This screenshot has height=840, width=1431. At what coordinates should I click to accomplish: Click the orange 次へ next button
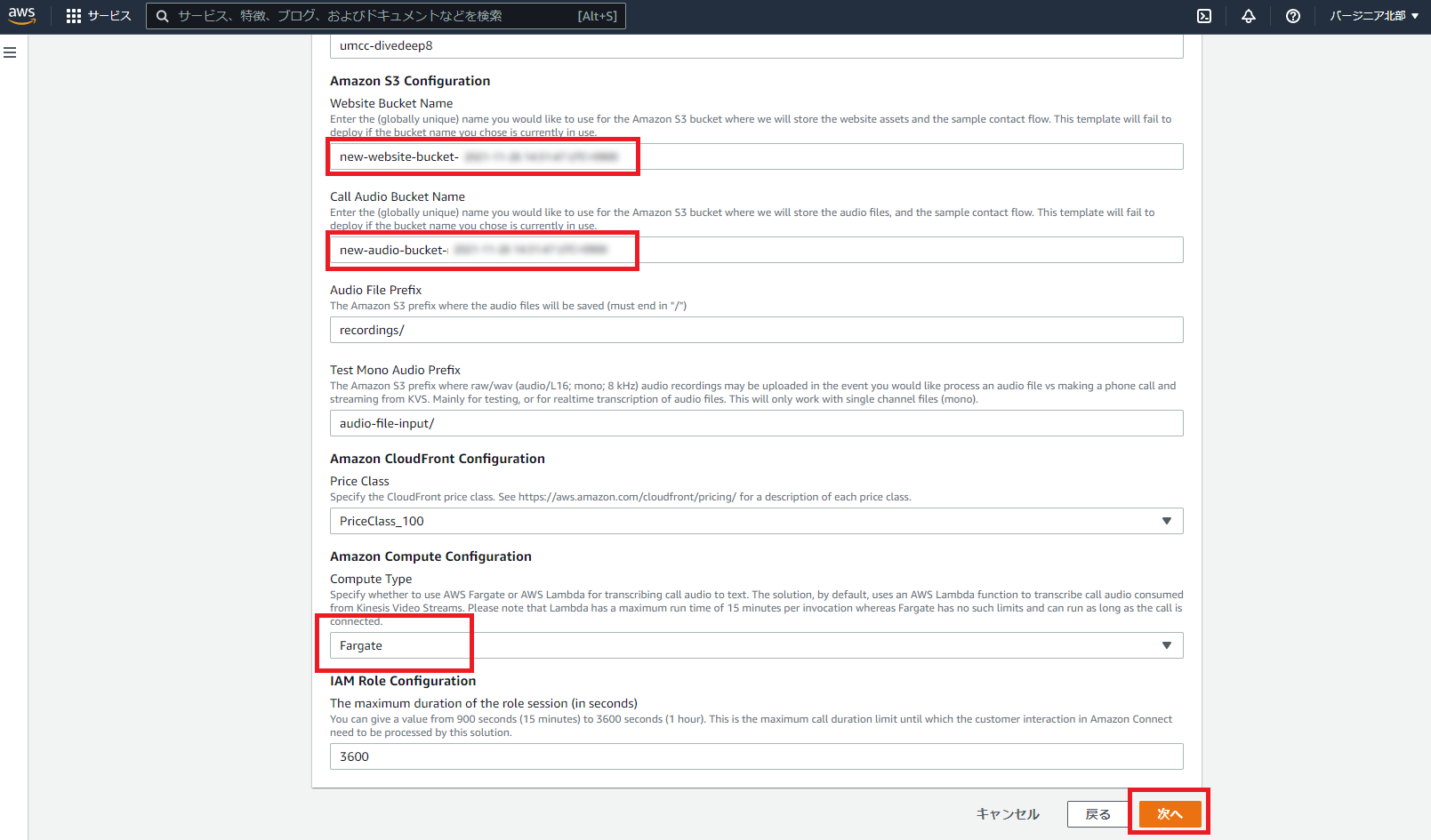[1170, 814]
